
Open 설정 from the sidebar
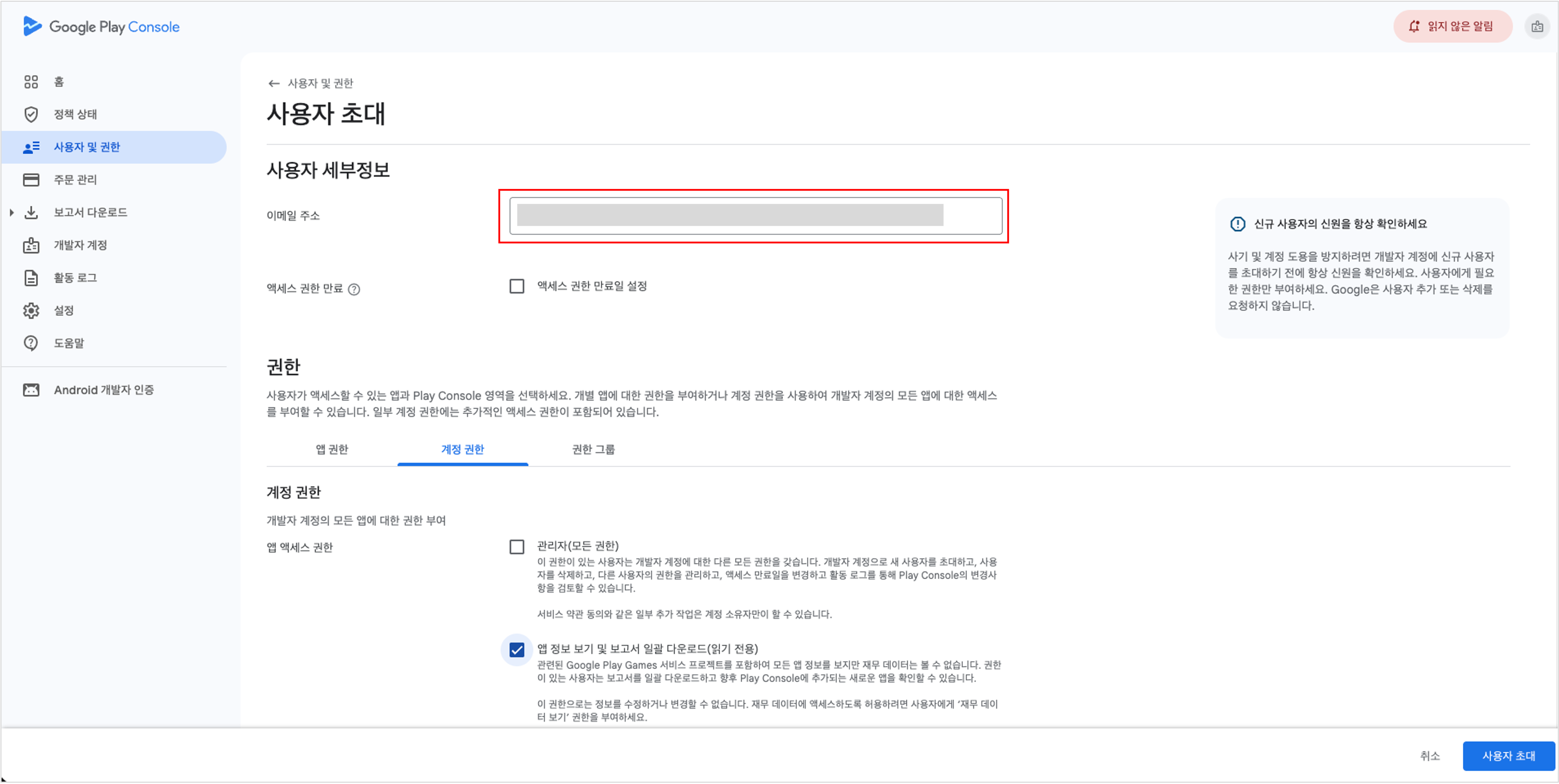point(63,310)
